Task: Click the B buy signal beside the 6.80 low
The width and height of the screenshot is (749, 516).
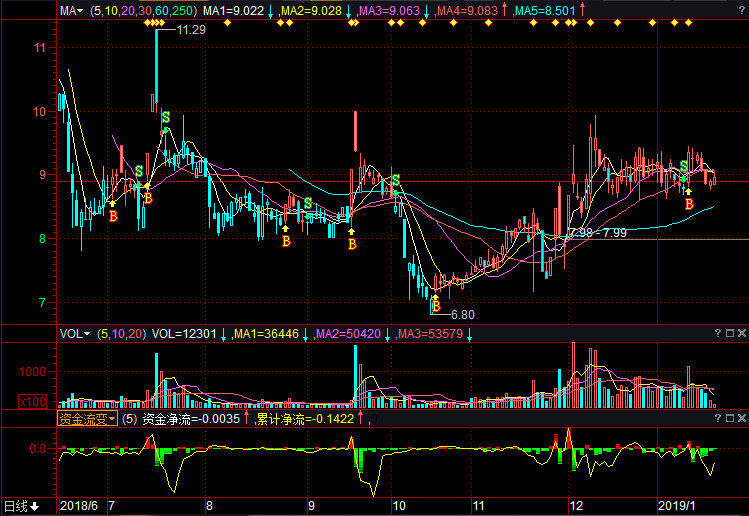Action: (436, 306)
